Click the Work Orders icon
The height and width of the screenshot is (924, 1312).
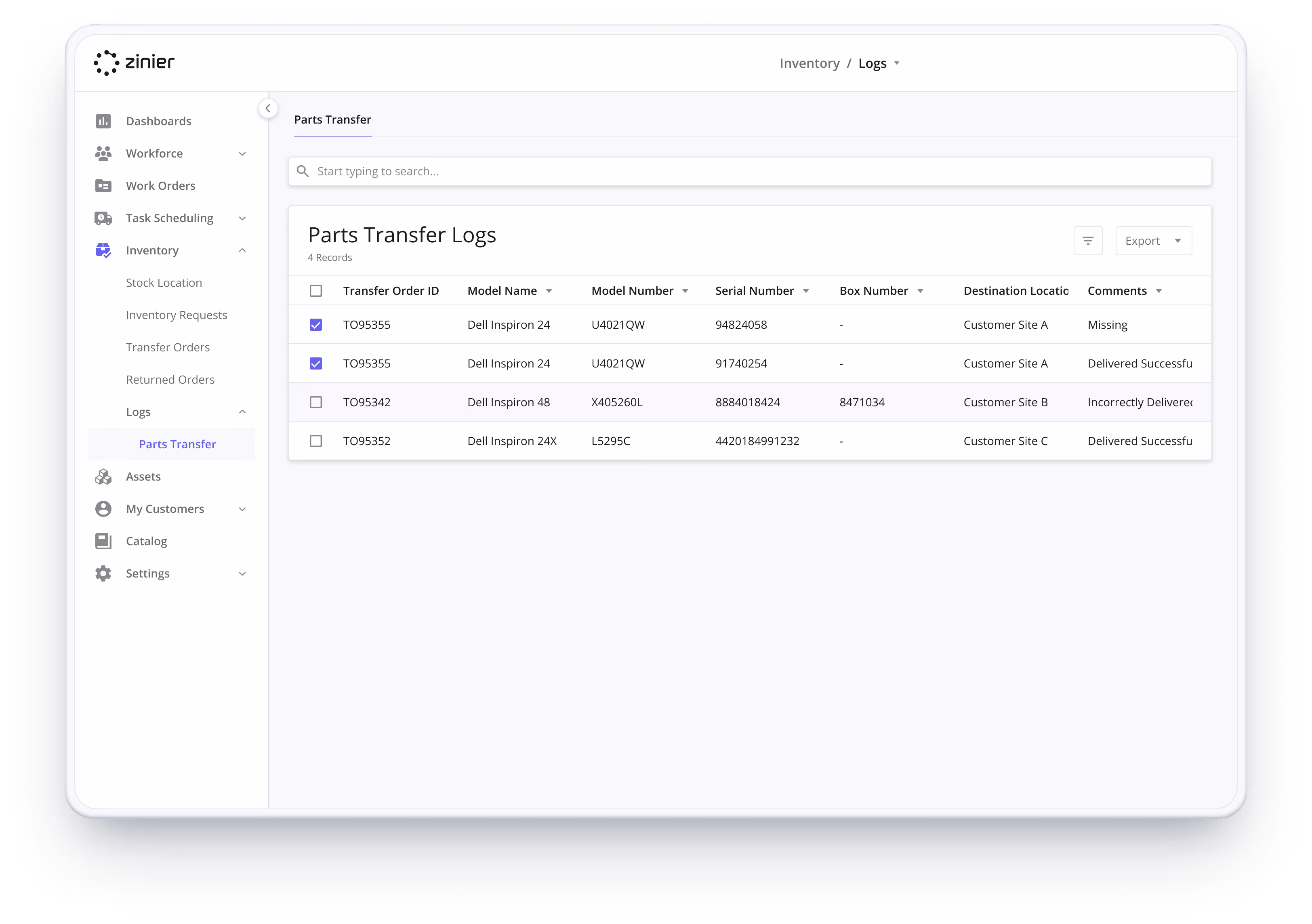103,186
